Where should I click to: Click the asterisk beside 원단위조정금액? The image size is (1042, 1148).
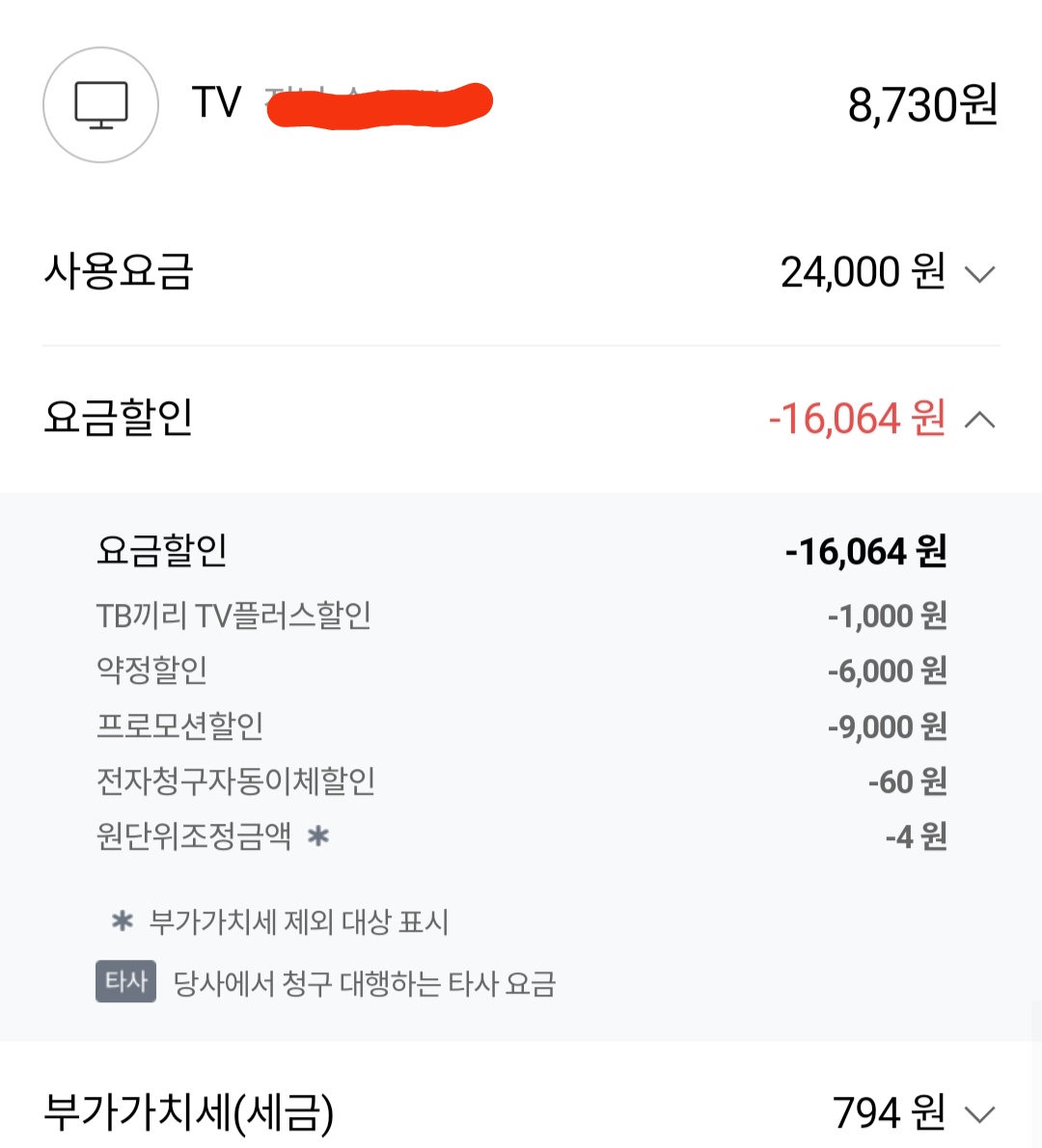(318, 835)
